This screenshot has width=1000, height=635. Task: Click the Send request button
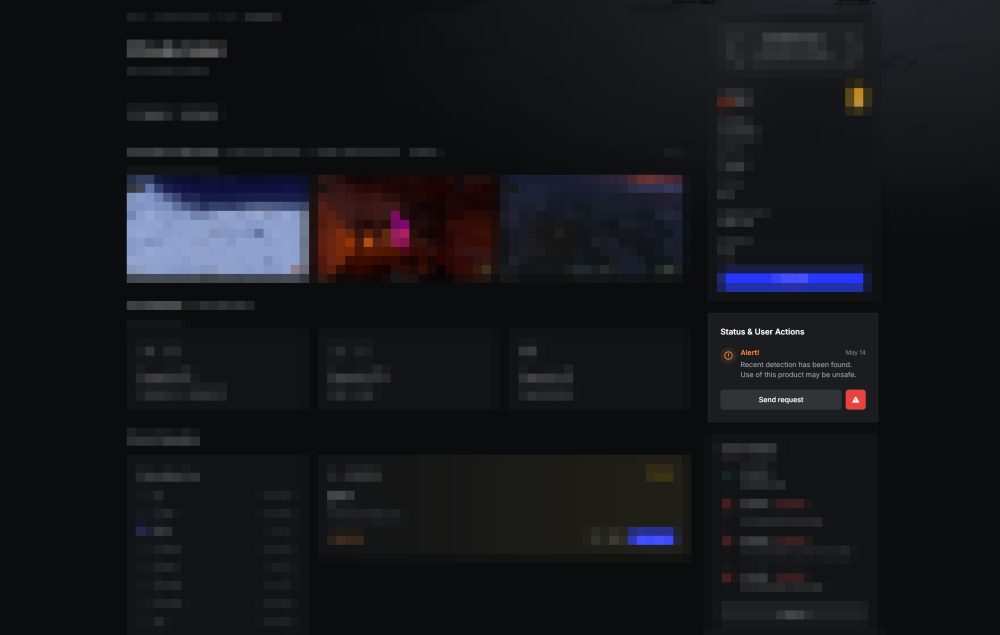click(781, 400)
